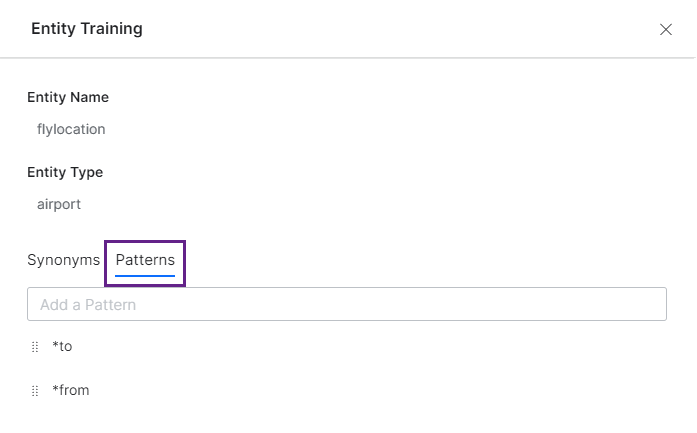Select the Patterns tab
The height and width of the screenshot is (433, 697).
(145, 260)
